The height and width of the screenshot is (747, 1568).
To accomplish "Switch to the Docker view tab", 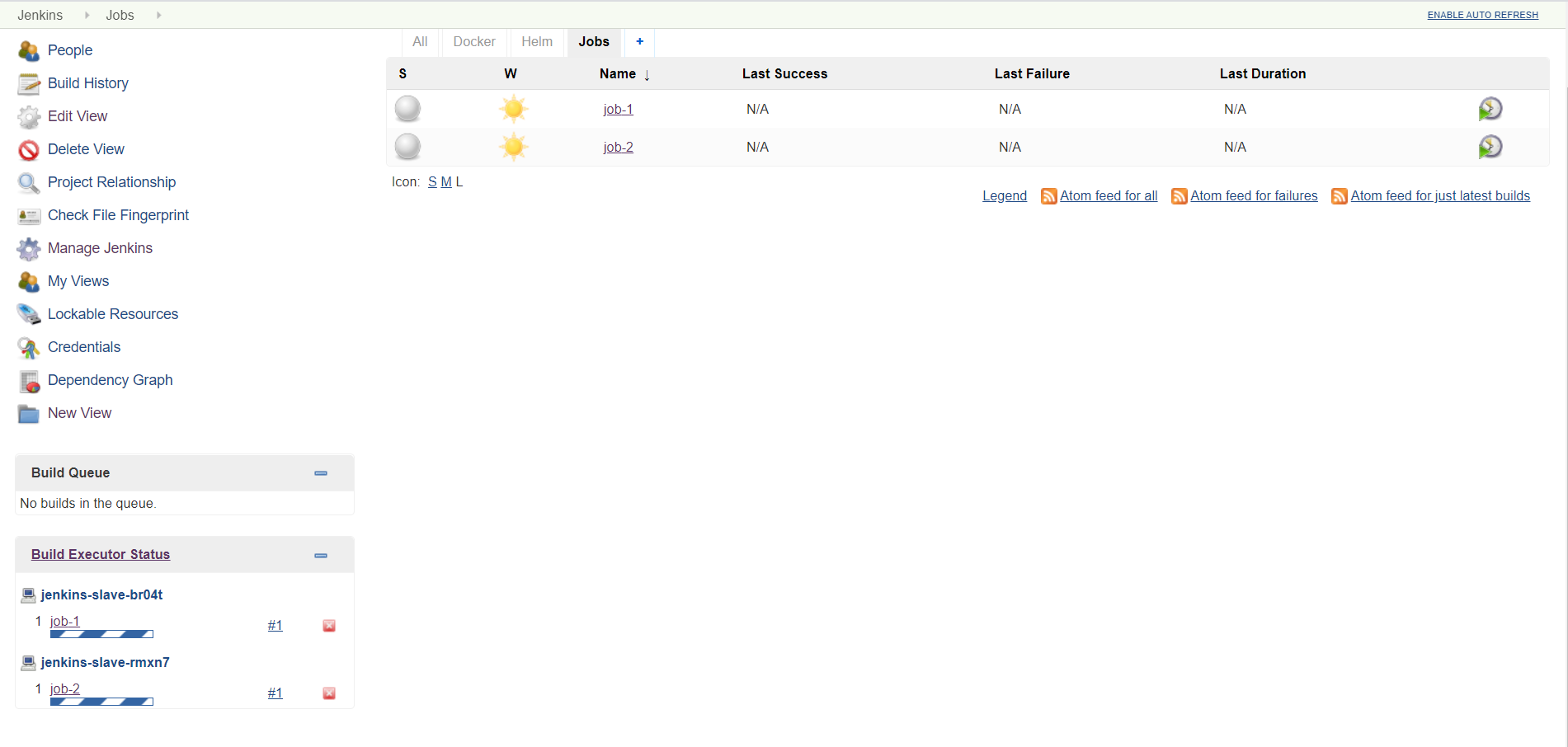I will [474, 42].
